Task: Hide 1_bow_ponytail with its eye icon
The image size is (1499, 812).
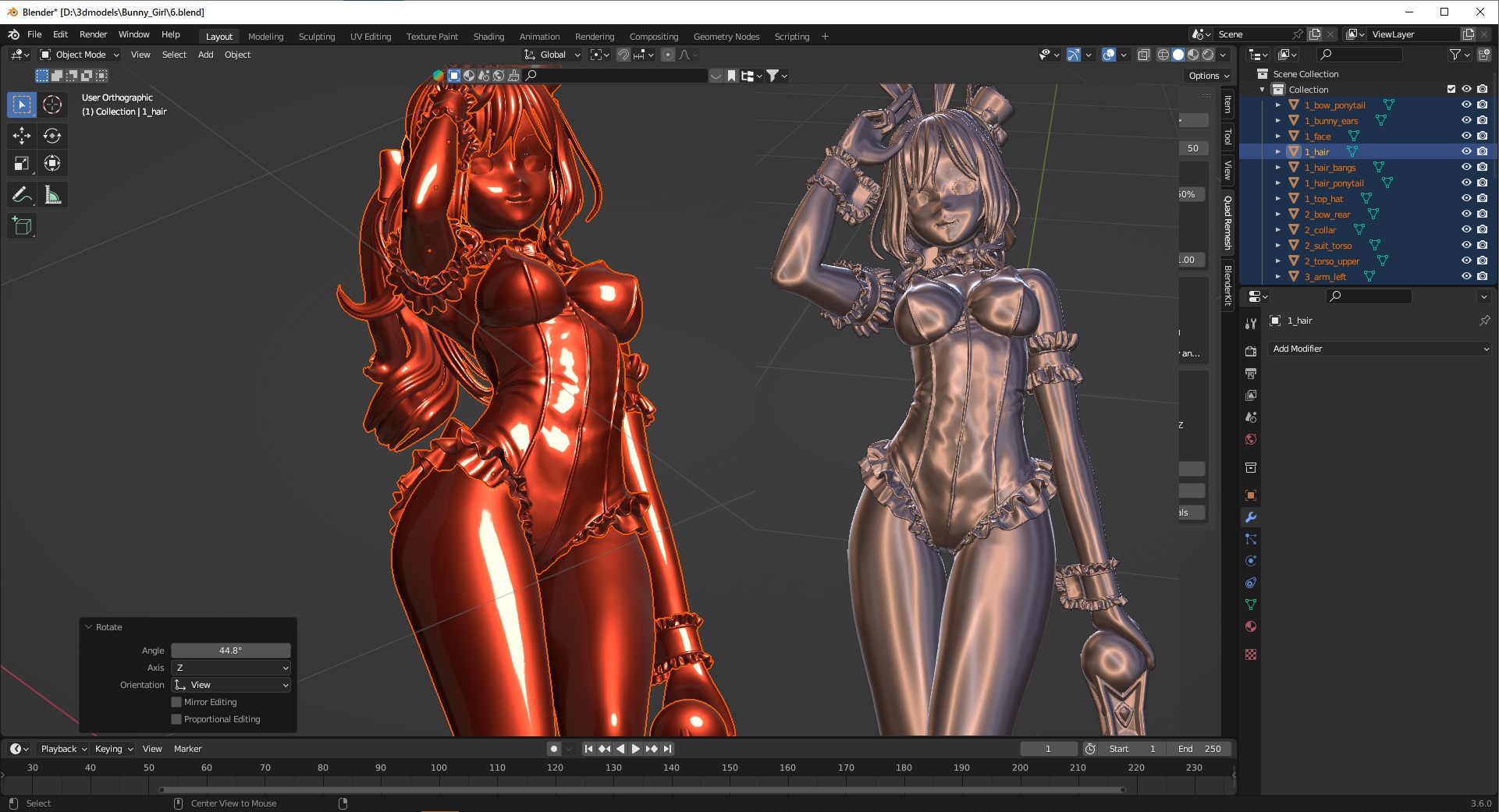Action: tap(1466, 105)
